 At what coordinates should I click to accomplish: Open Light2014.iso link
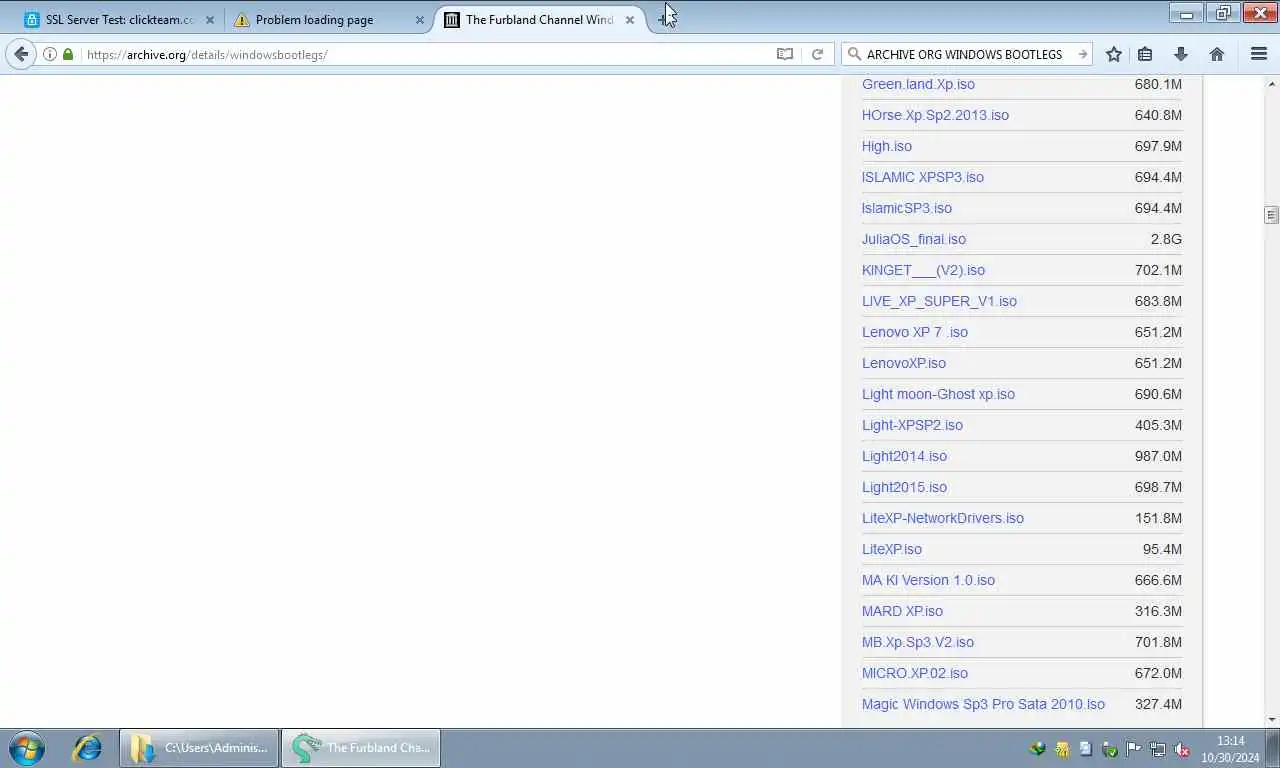[x=904, y=456]
